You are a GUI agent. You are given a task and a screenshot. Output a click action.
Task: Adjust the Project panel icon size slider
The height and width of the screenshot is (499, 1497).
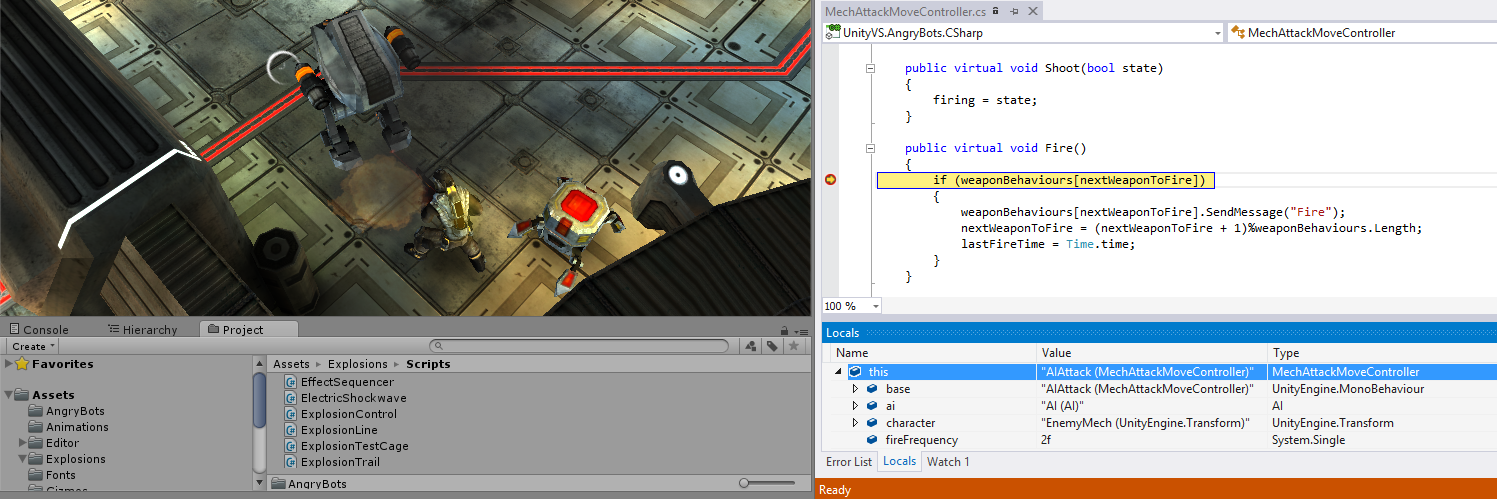click(745, 483)
